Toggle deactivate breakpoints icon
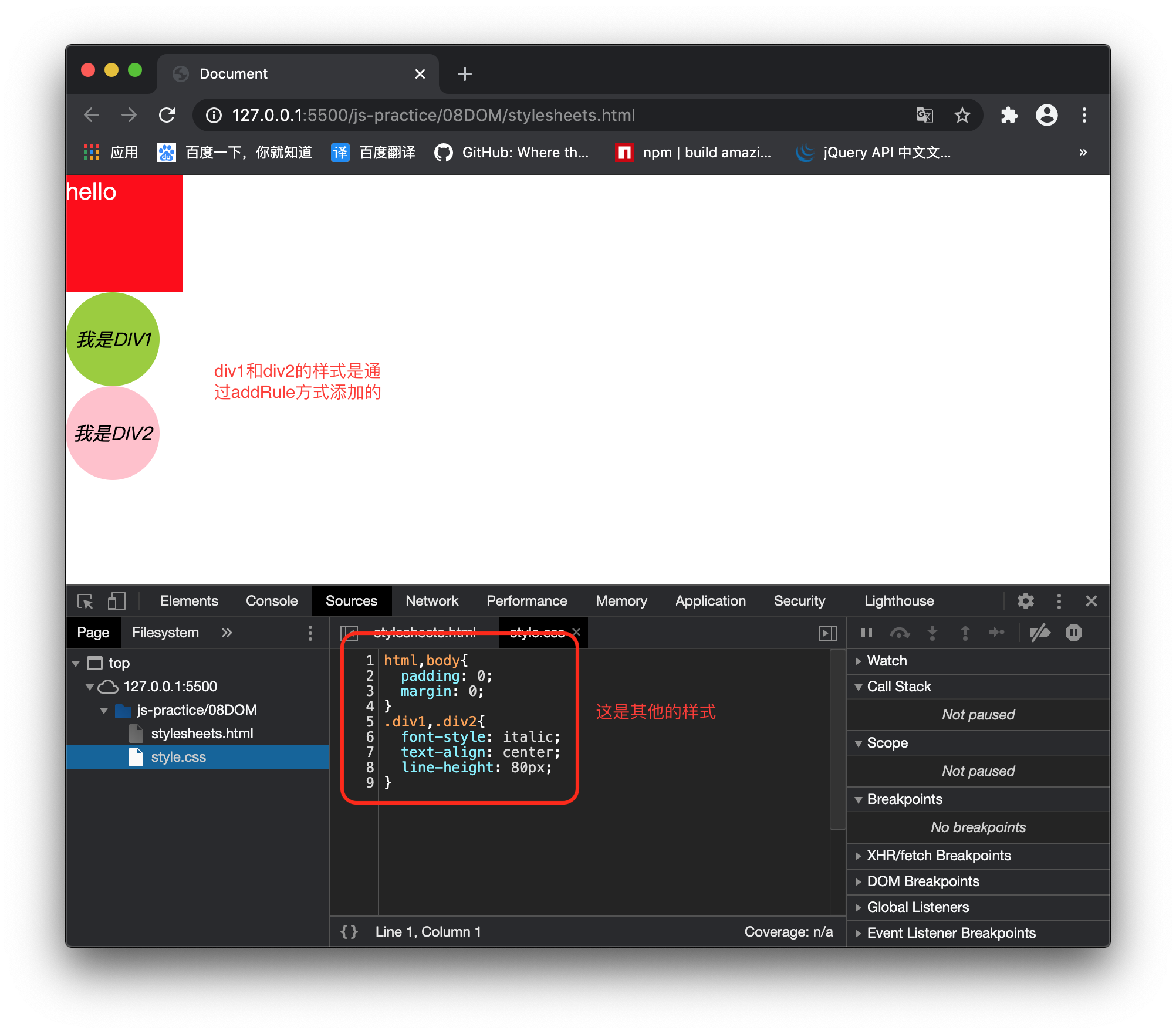The height and width of the screenshot is (1034, 1176). click(x=1039, y=633)
